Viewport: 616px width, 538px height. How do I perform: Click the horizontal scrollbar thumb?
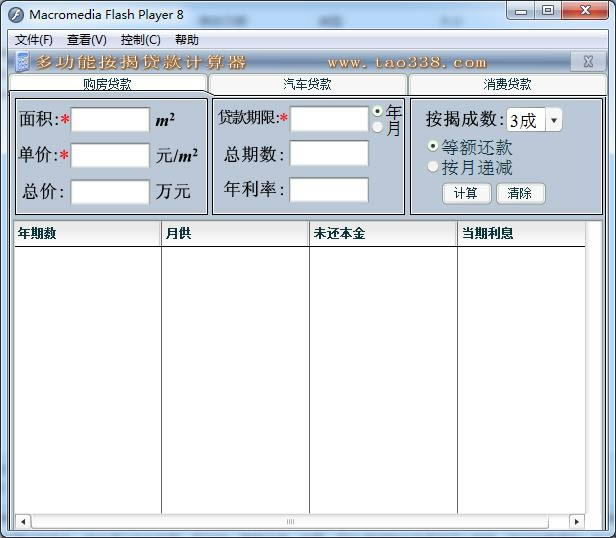290,522
